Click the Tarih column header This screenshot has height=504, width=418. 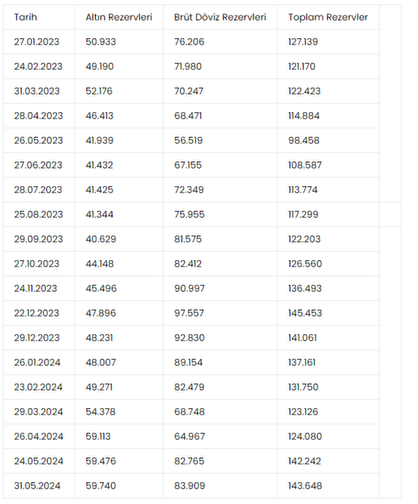click(26, 17)
